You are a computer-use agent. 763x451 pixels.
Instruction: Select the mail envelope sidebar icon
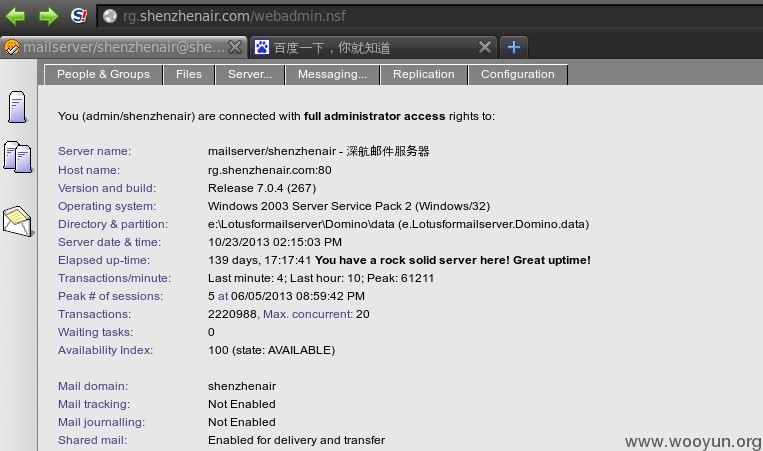point(18,221)
